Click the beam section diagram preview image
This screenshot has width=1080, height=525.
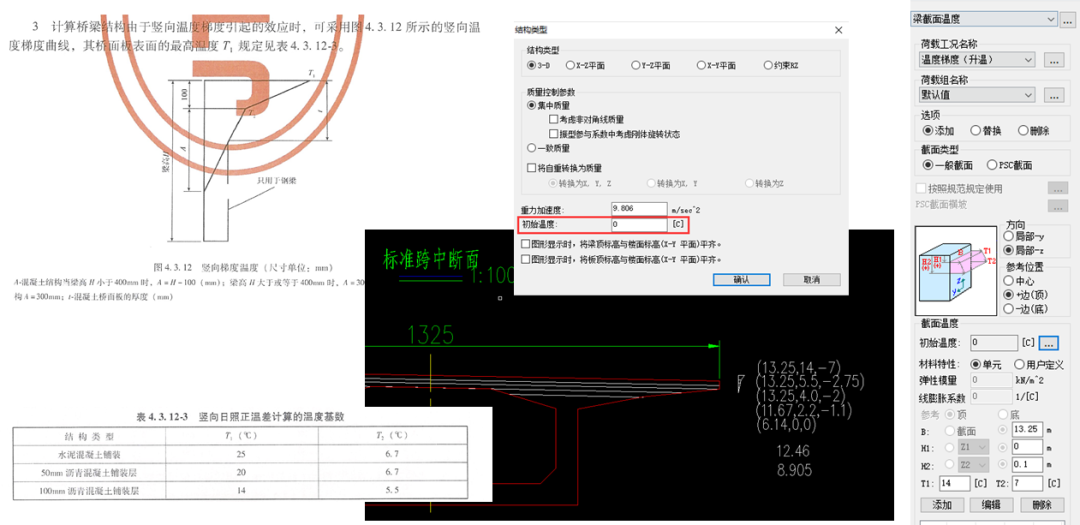pos(956,271)
